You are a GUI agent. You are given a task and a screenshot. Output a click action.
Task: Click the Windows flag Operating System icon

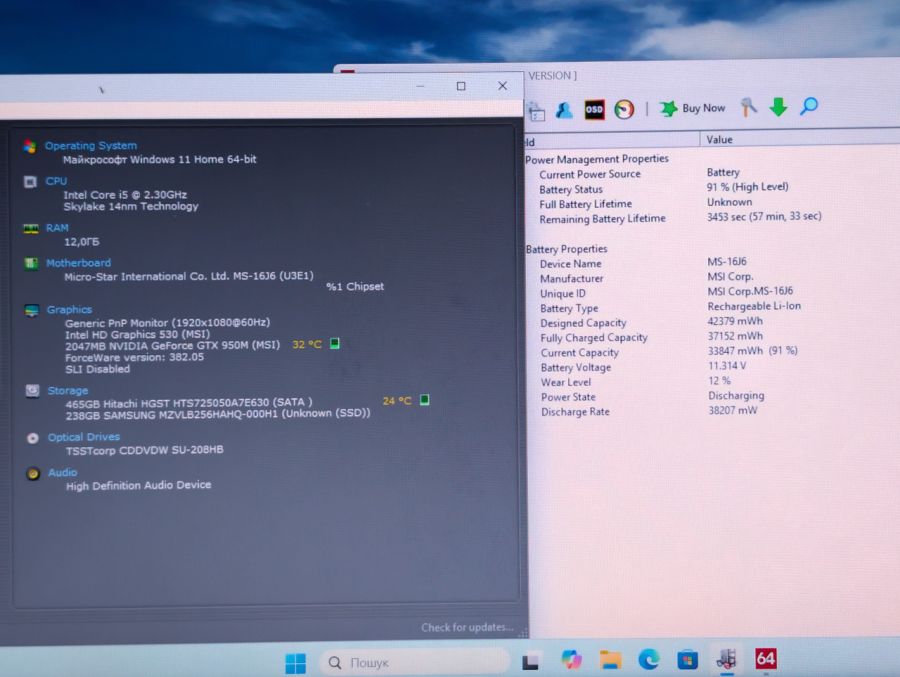click(30, 146)
